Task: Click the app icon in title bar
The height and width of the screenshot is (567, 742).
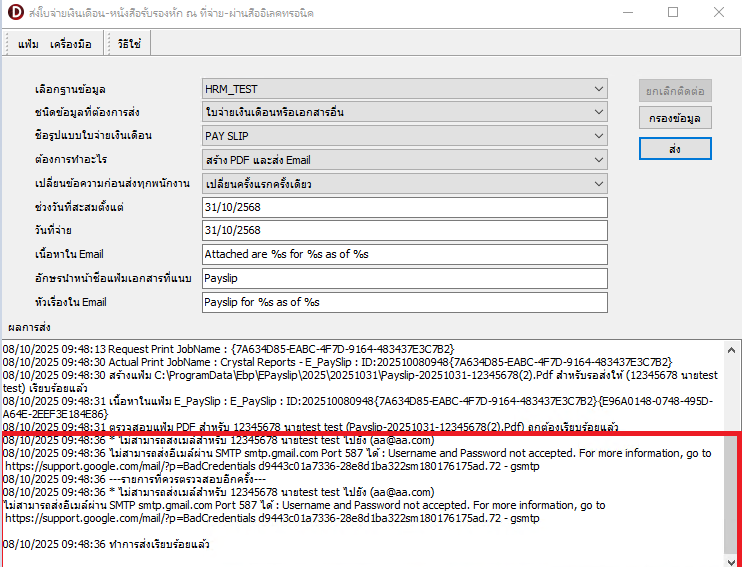Action: tap(14, 13)
